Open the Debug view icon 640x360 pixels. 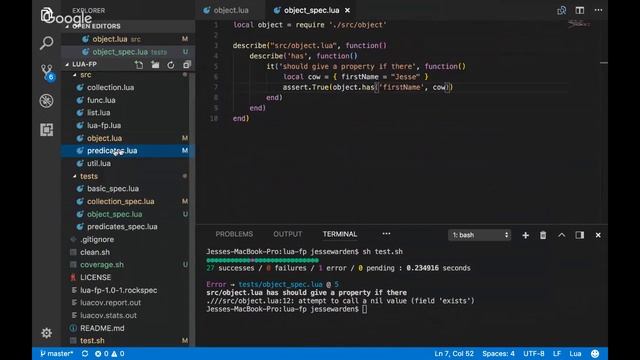coord(47,101)
